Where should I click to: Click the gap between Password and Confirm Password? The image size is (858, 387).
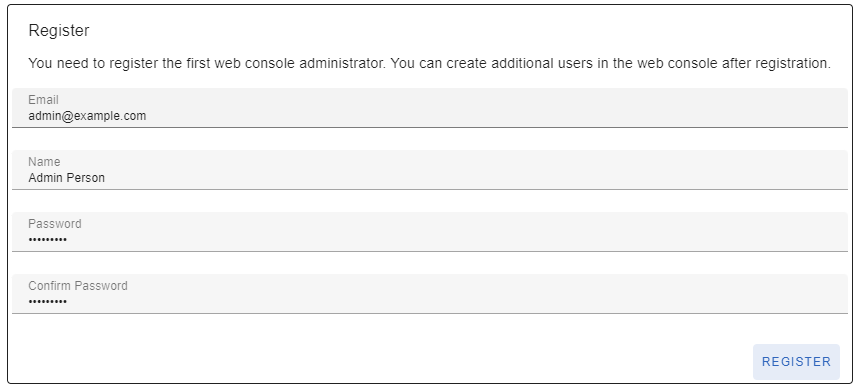430,263
